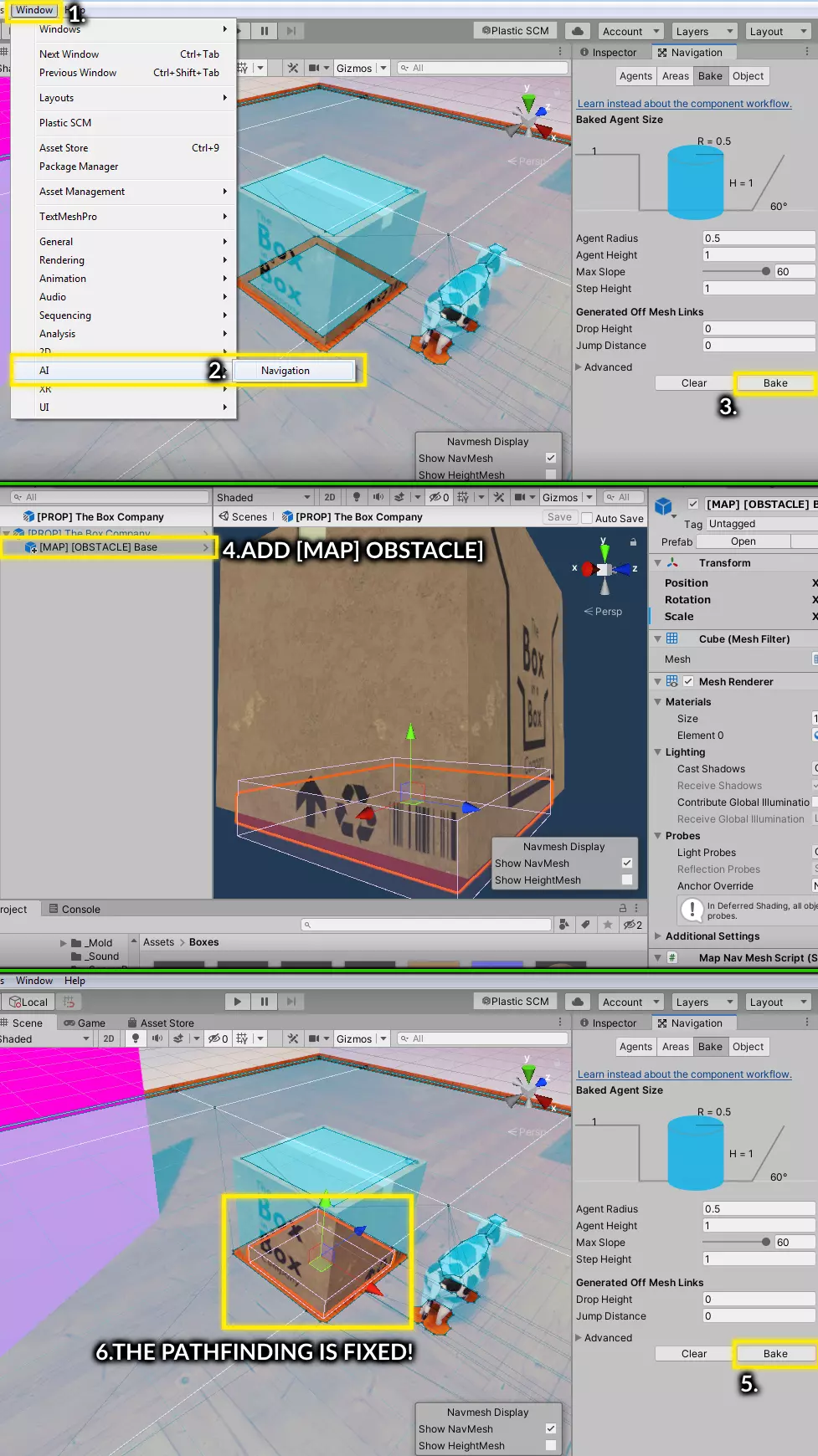The width and height of the screenshot is (818, 1456).
Task: Toggle Show NavMesh checkbox in bottom screenshot
Action: tap(551, 1428)
